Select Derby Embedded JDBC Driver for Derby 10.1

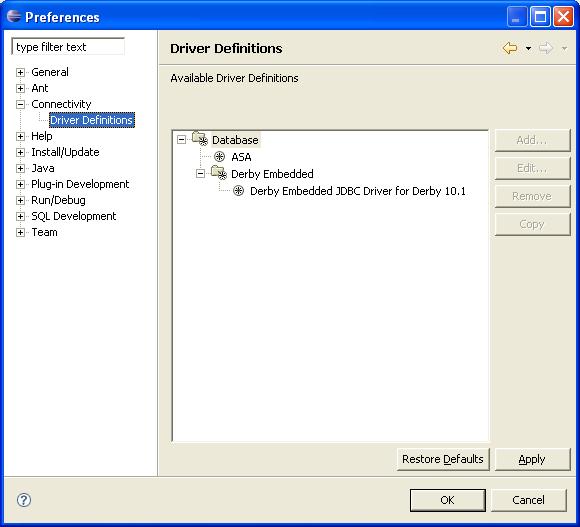coord(358,191)
